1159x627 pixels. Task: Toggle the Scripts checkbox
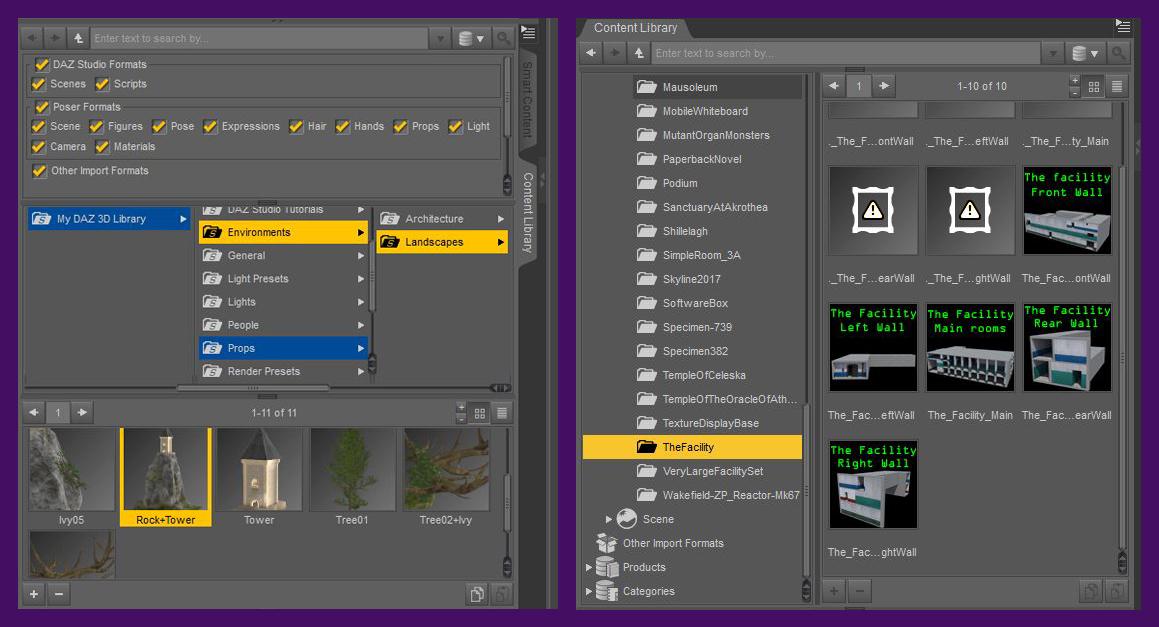pos(103,84)
